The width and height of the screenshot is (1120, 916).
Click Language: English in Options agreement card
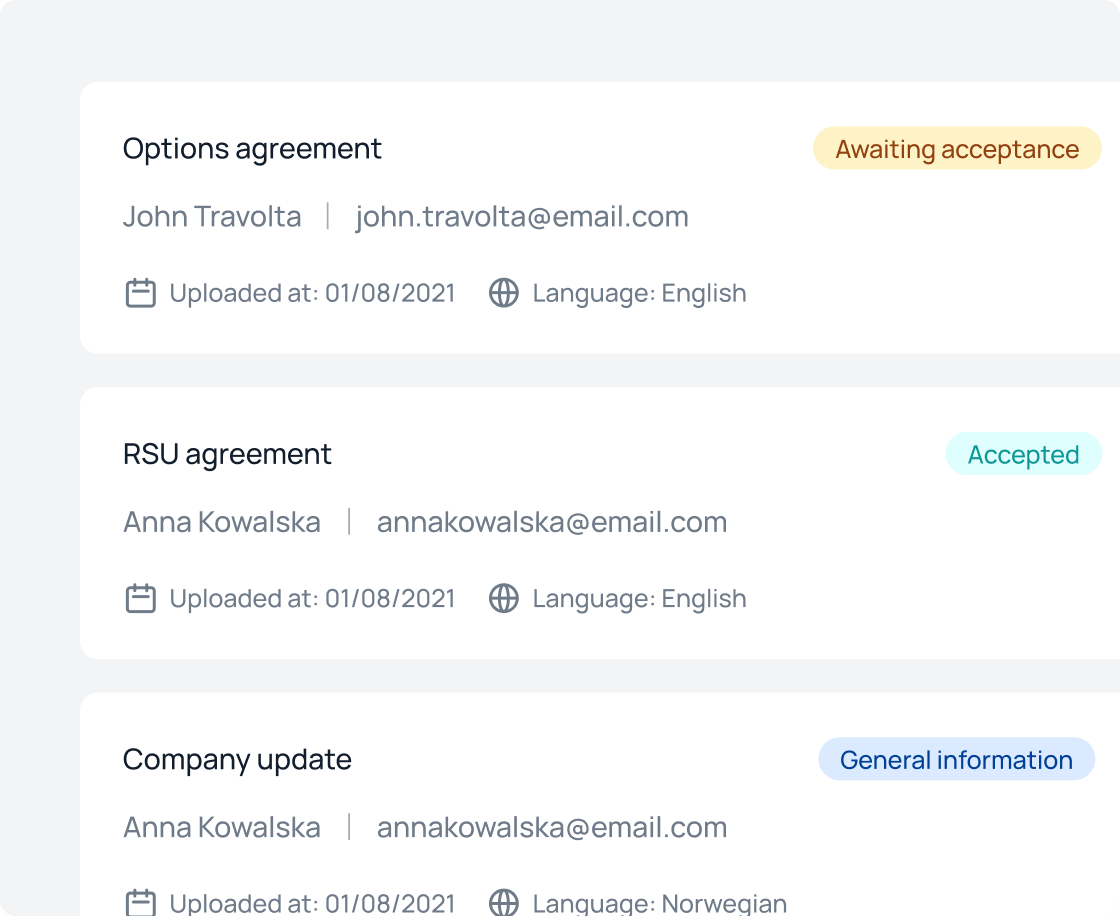pos(639,294)
